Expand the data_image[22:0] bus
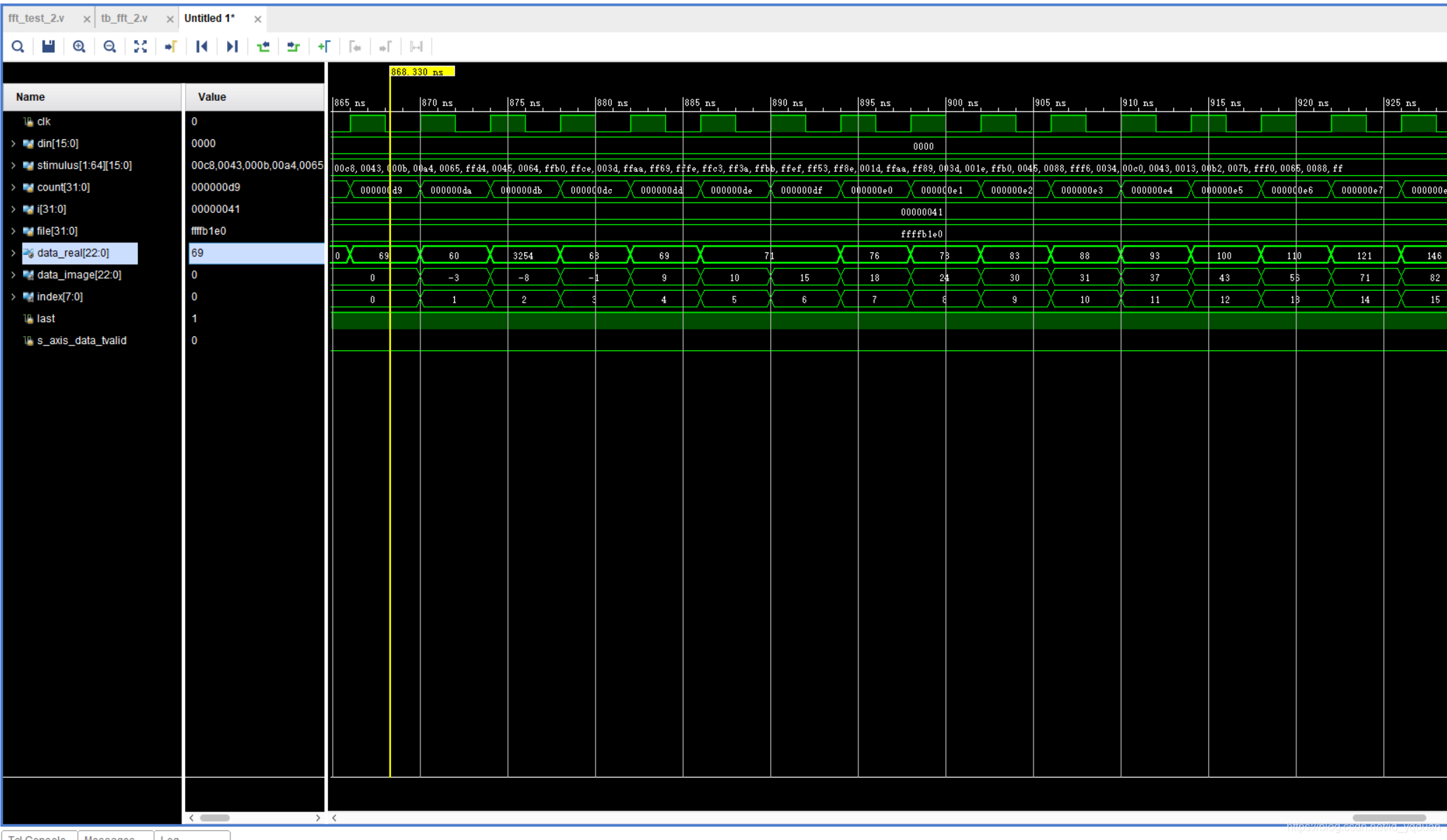1447x840 pixels. point(13,275)
